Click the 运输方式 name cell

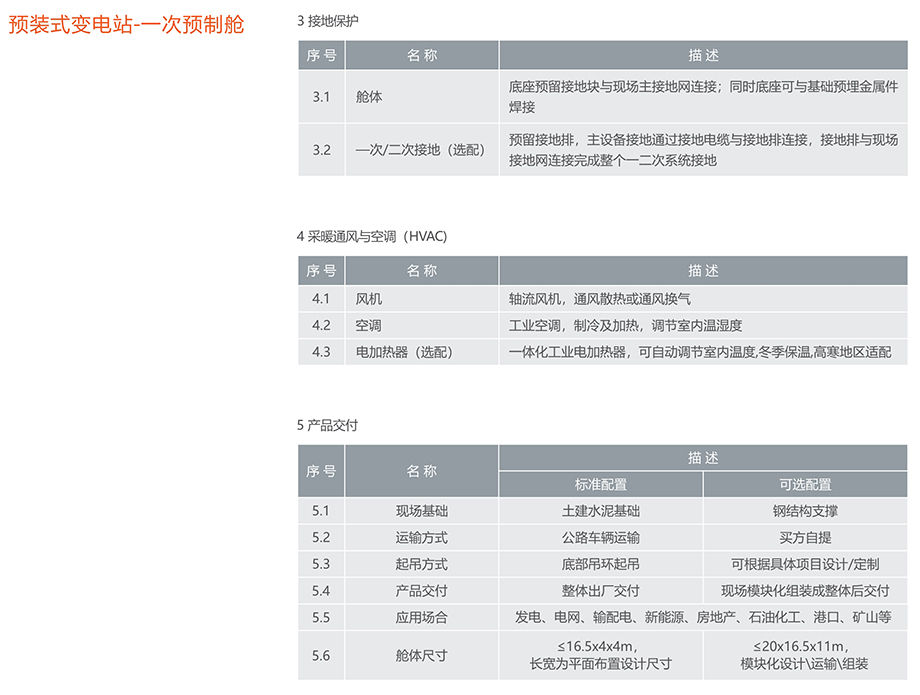pyautogui.click(x=421, y=538)
